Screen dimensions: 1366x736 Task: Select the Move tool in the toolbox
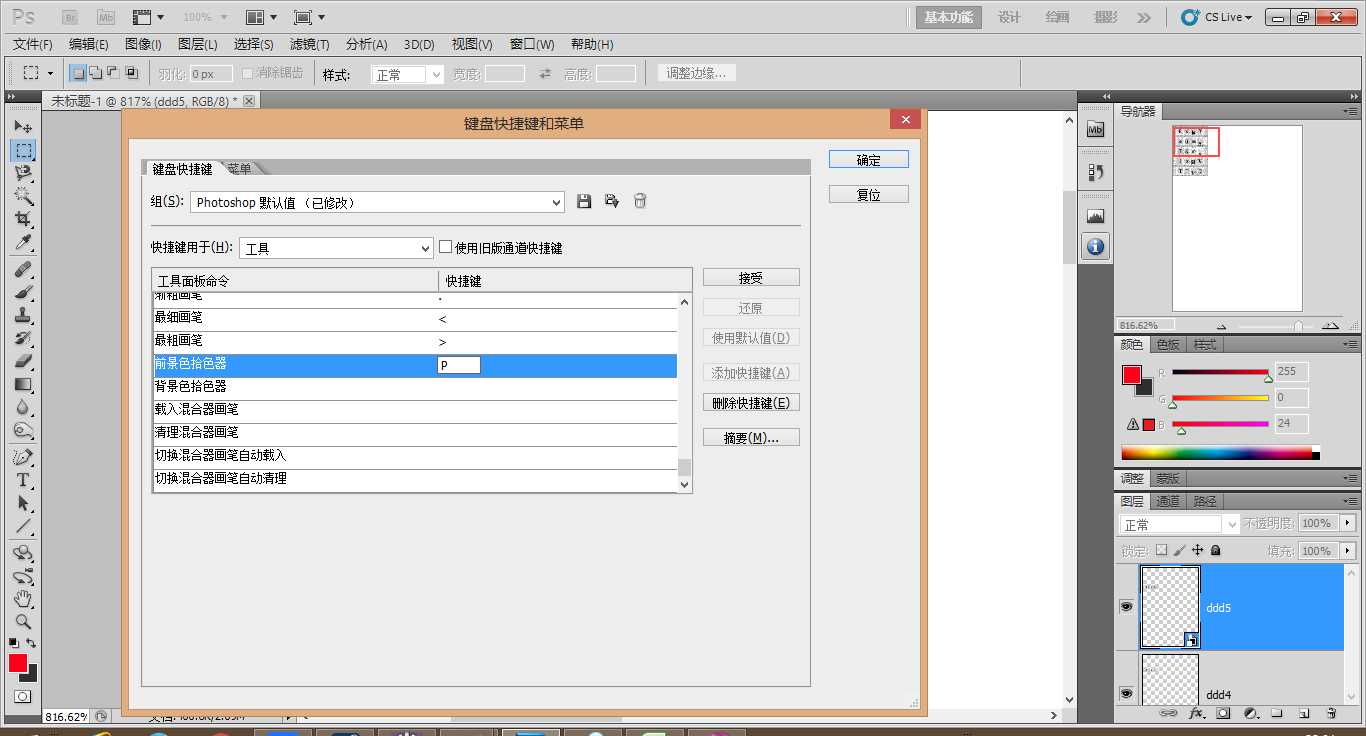[23, 127]
